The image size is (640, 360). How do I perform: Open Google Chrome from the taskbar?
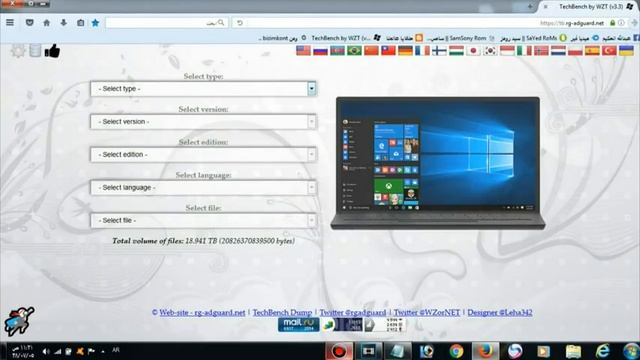[456, 351]
